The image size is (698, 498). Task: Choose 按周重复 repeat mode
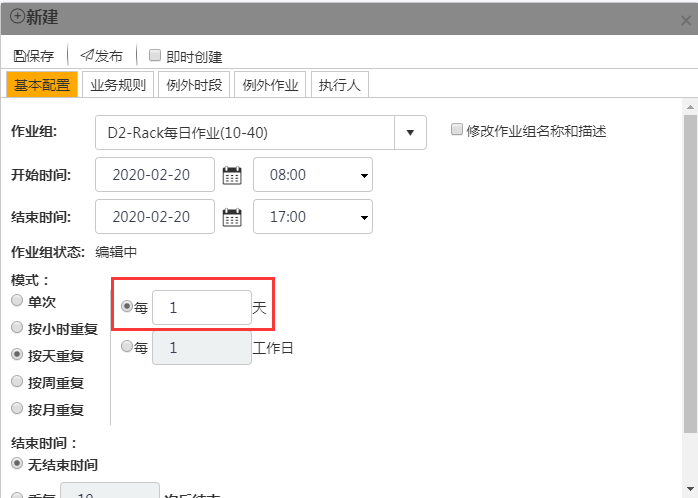(x=17, y=381)
